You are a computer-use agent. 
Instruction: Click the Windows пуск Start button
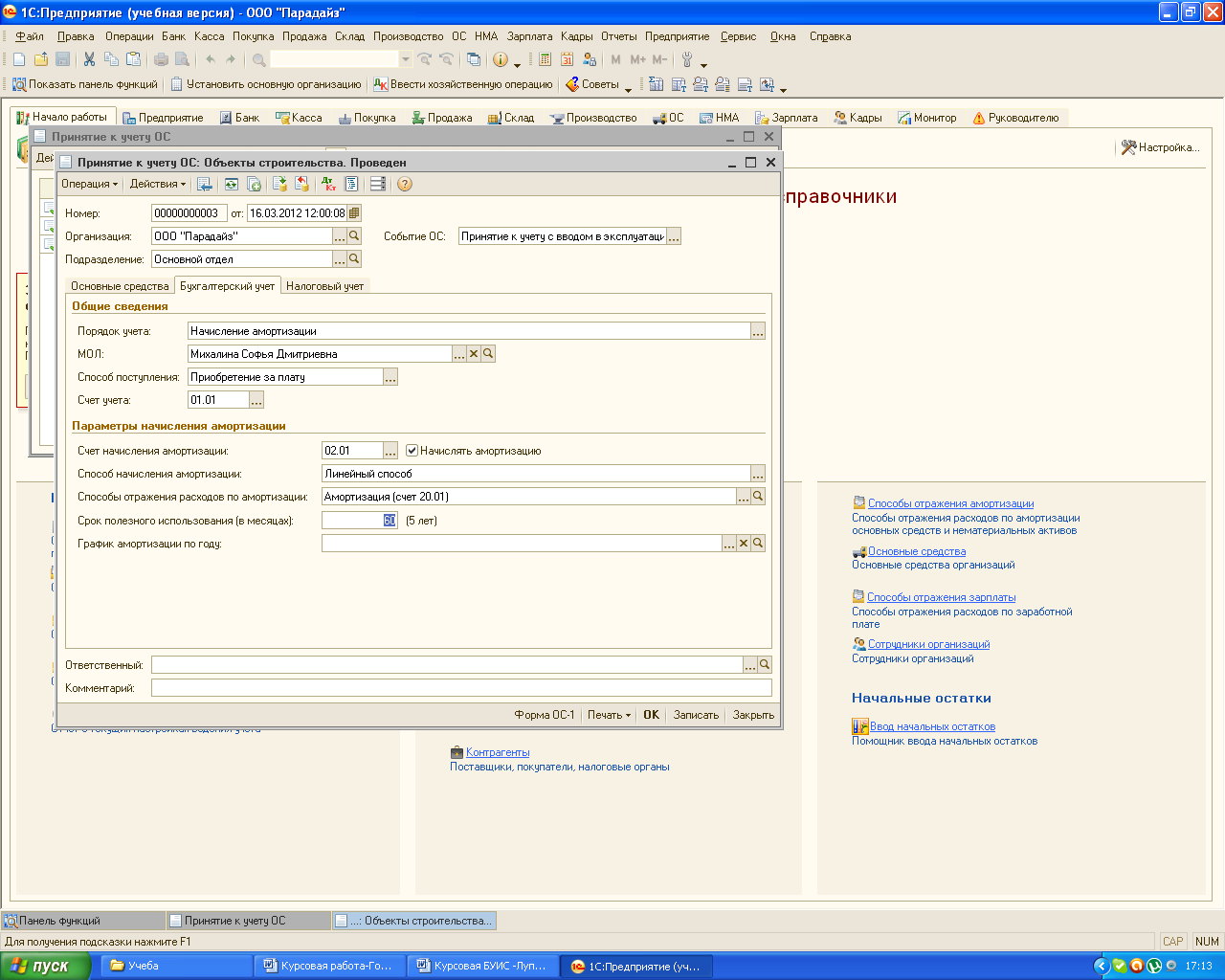coord(45,966)
